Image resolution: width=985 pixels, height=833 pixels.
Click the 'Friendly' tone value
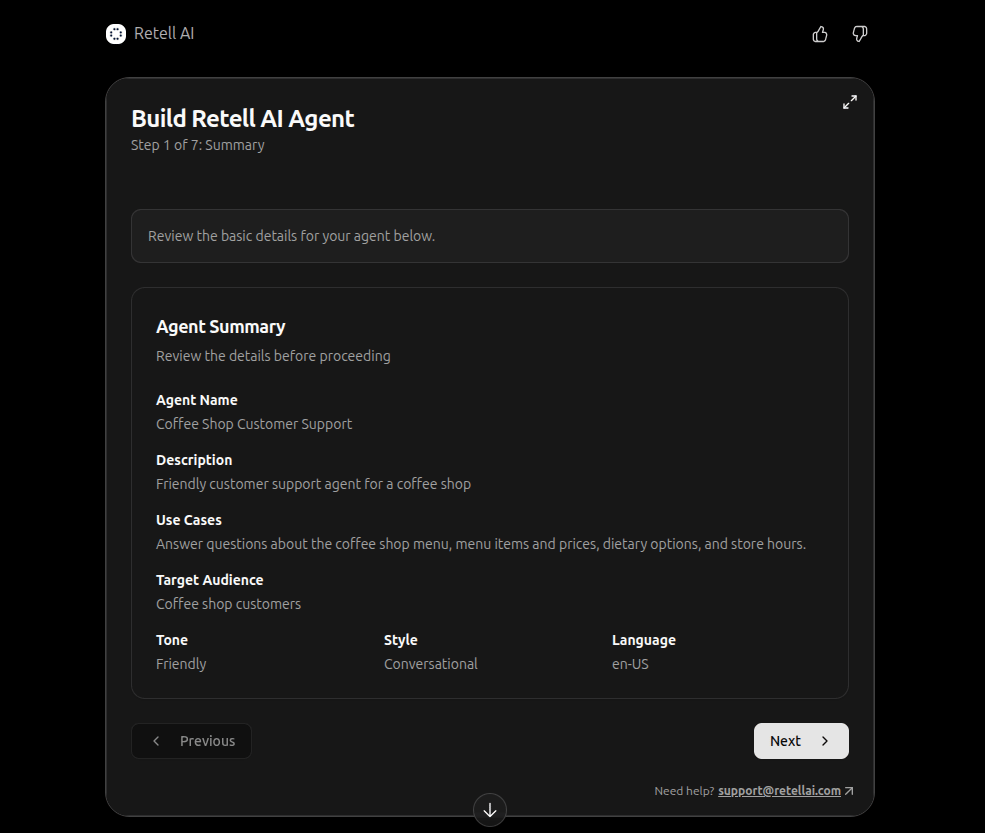point(181,664)
